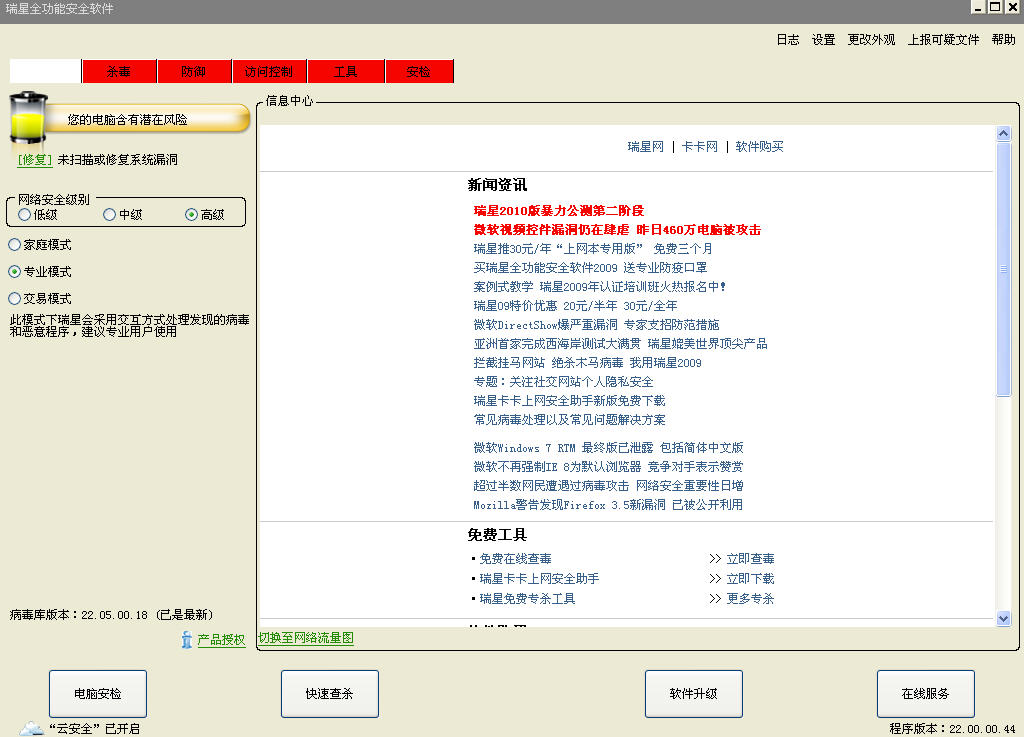Open news 常见病毒处理以及常见问题解决方案
Viewport: 1024px width, 737px height.
(x=569, y=419)
